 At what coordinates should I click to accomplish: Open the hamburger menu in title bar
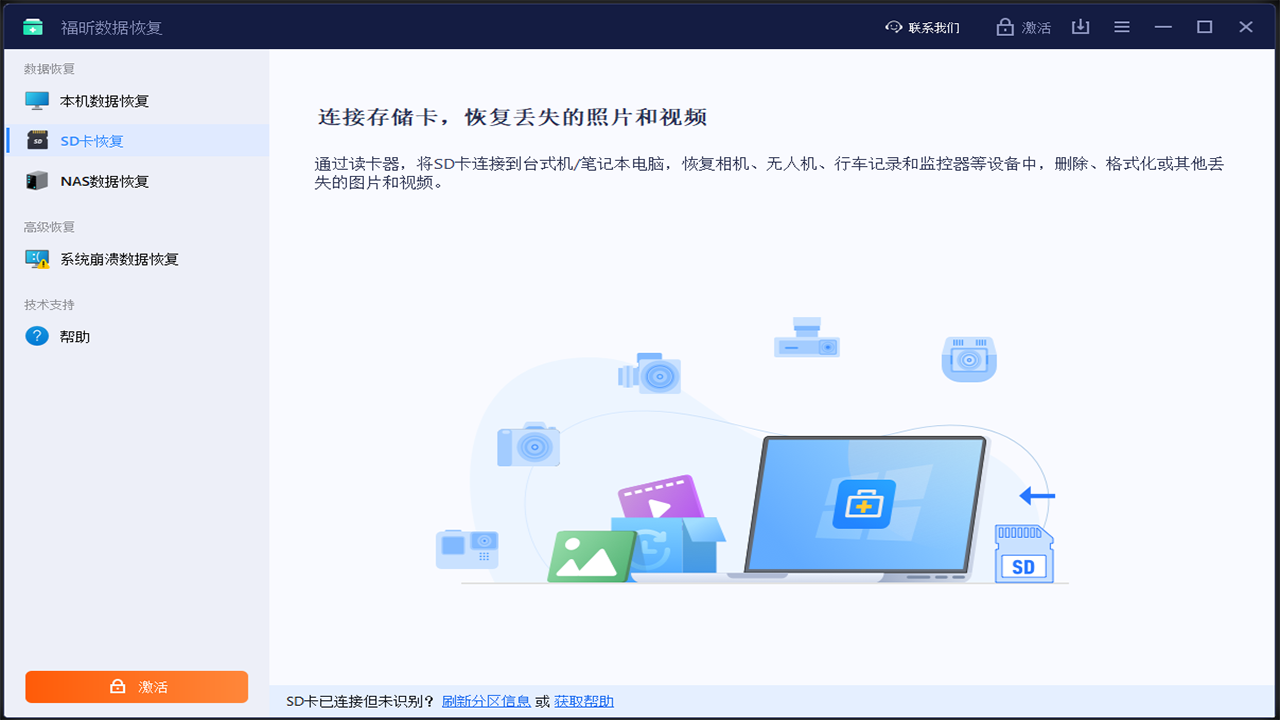coord(1122,27)
